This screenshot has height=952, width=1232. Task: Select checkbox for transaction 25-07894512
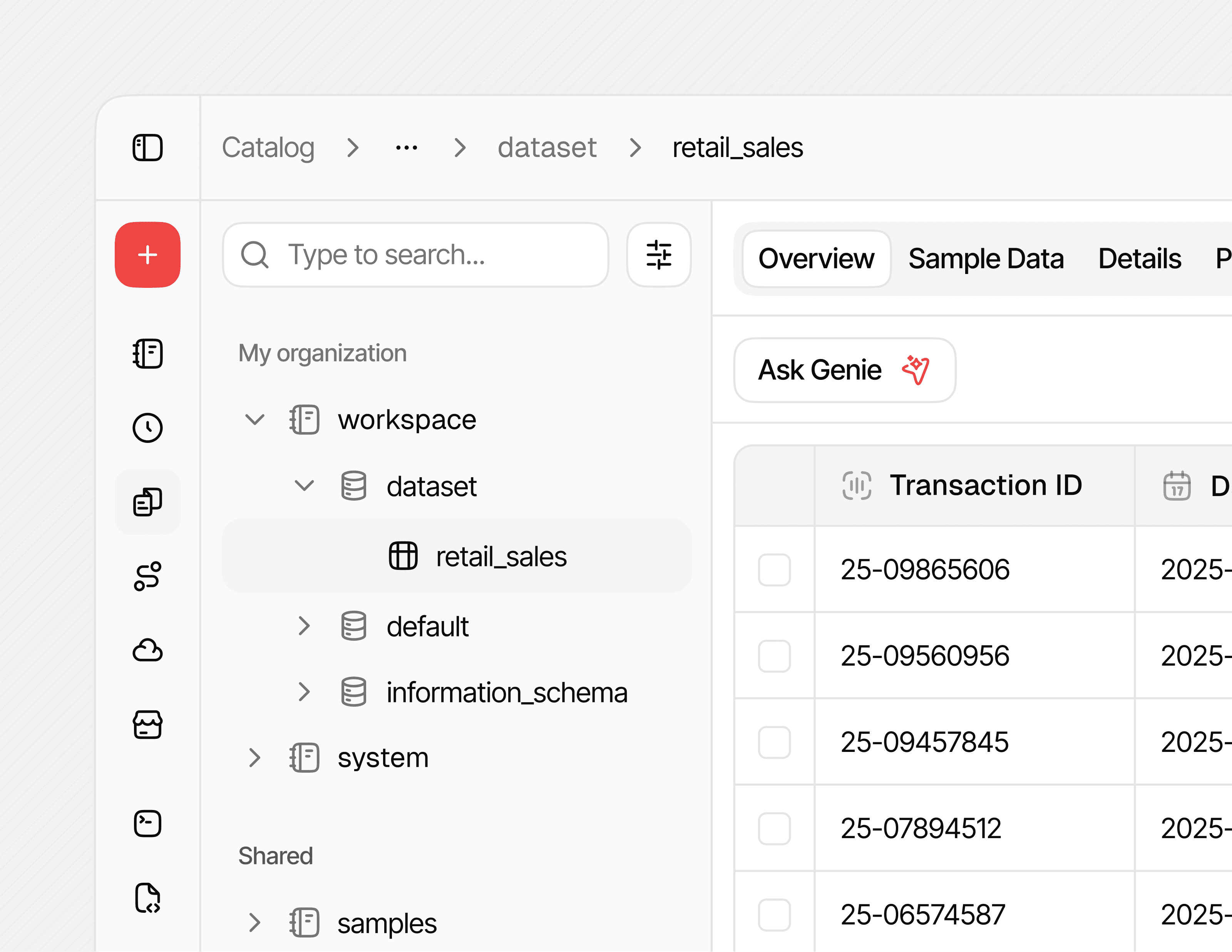tap(774, 828)
